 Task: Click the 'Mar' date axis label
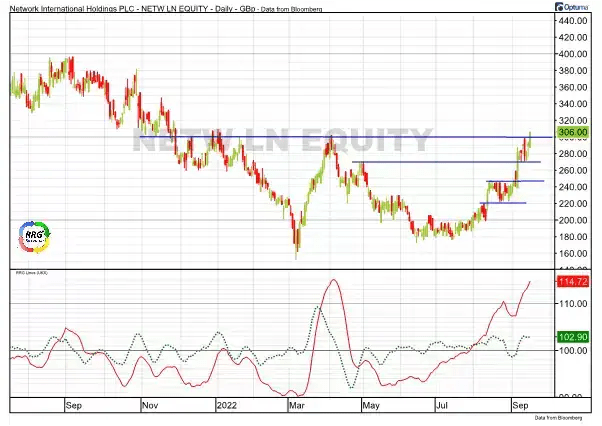coord(297,406)
